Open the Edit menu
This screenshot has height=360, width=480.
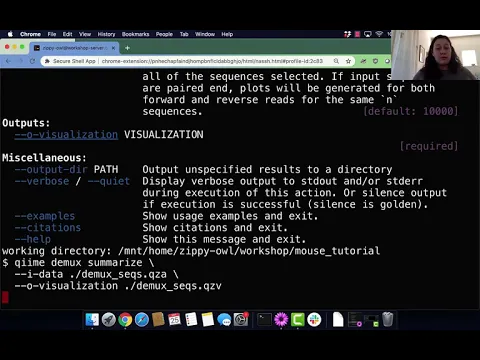[67, 34]
